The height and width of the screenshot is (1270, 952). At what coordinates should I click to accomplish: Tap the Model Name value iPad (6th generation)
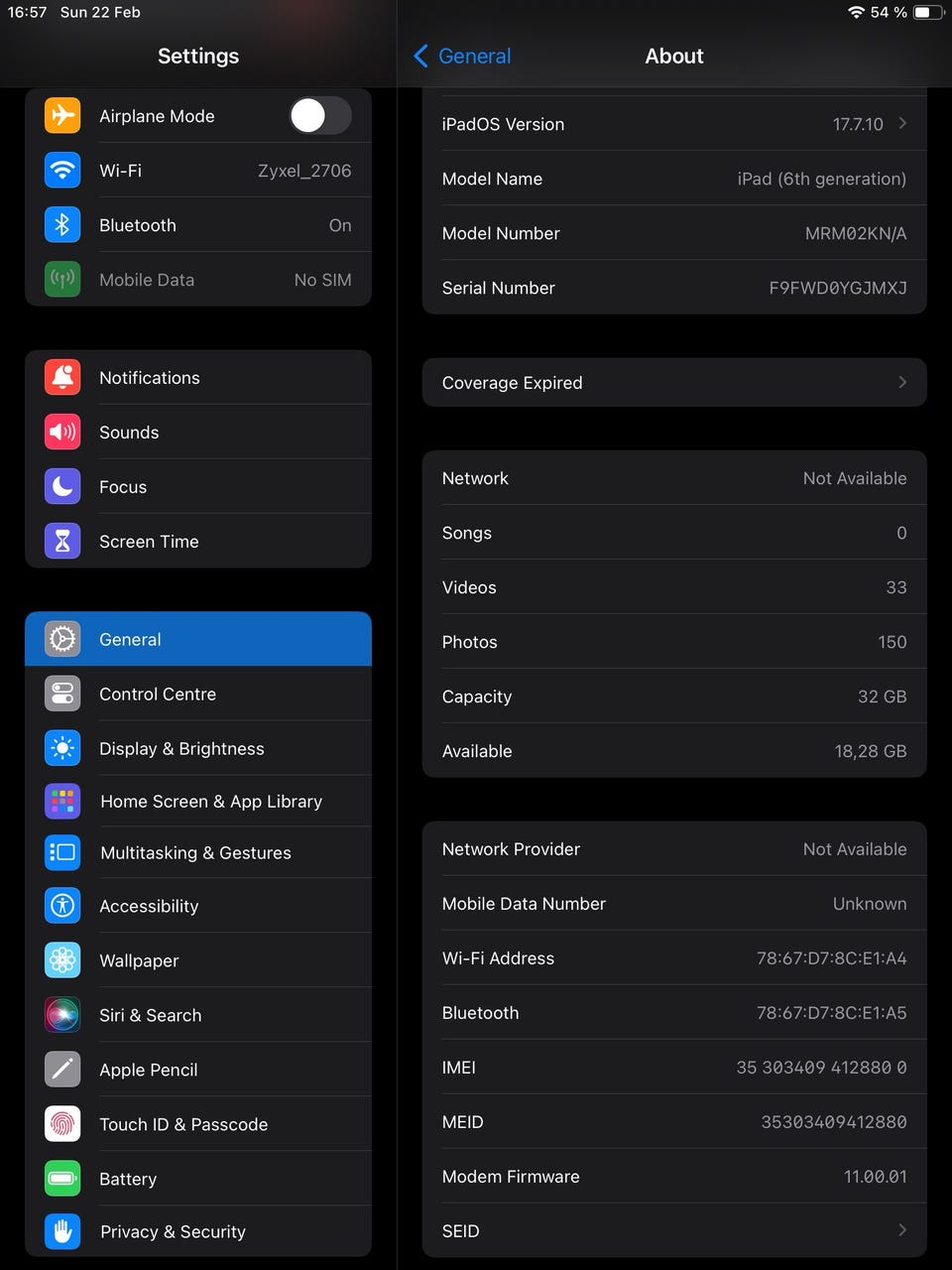(821, 179)
